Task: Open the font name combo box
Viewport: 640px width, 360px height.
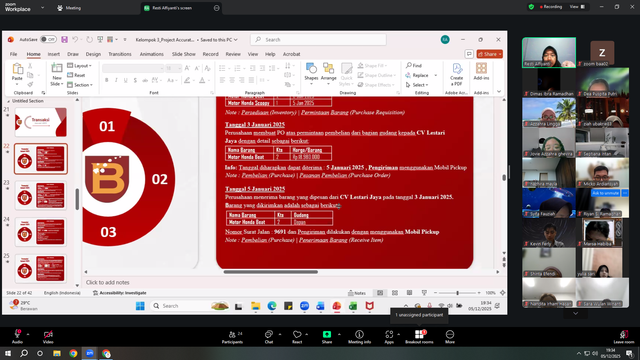Action: [133, 68]
